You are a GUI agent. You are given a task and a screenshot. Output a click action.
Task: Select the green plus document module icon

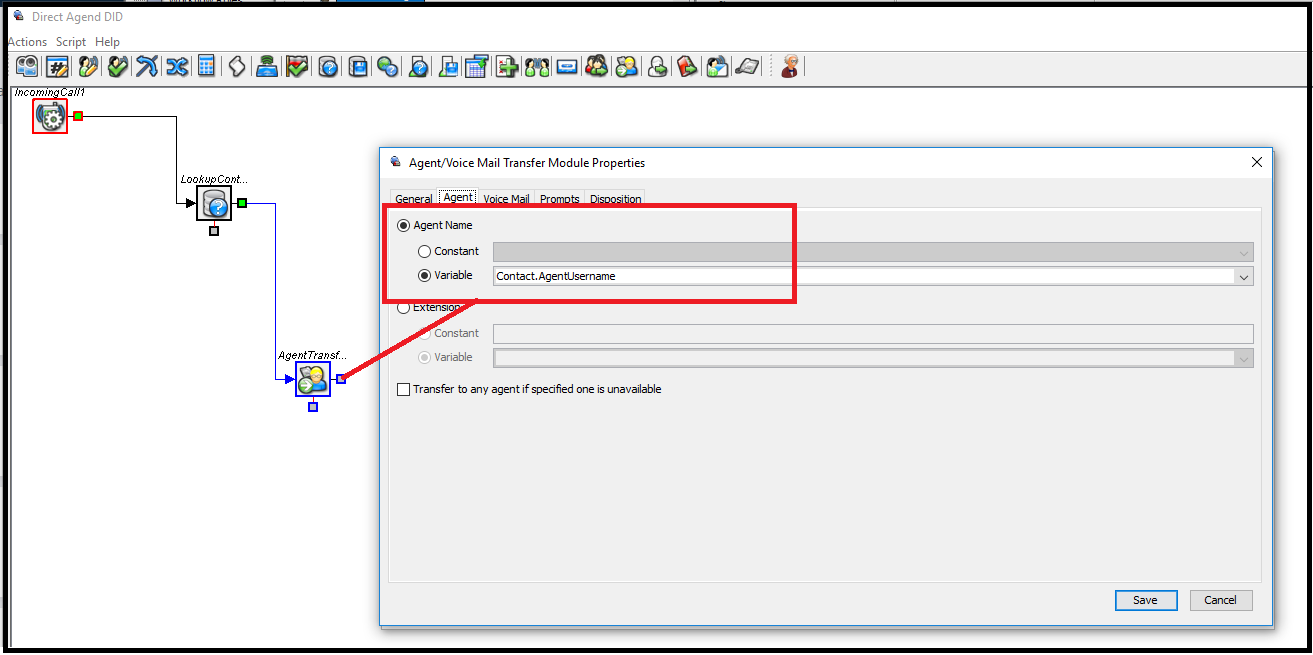pyautogui.click(x=507, y=67)
